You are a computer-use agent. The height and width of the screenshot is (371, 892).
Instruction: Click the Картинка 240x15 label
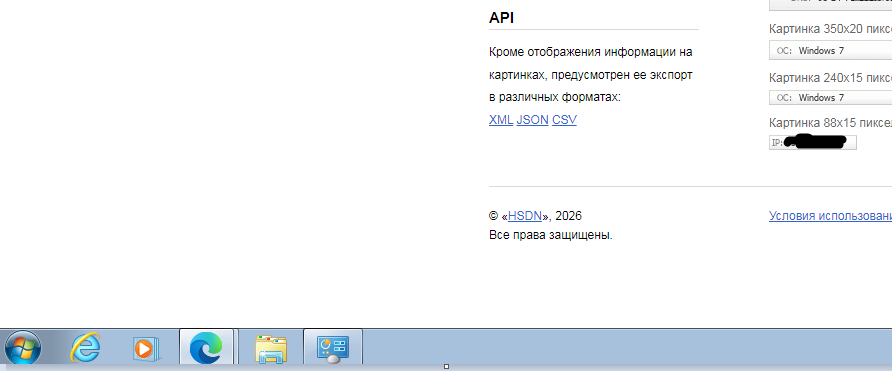pyautogui.click(x=830, y=77)
